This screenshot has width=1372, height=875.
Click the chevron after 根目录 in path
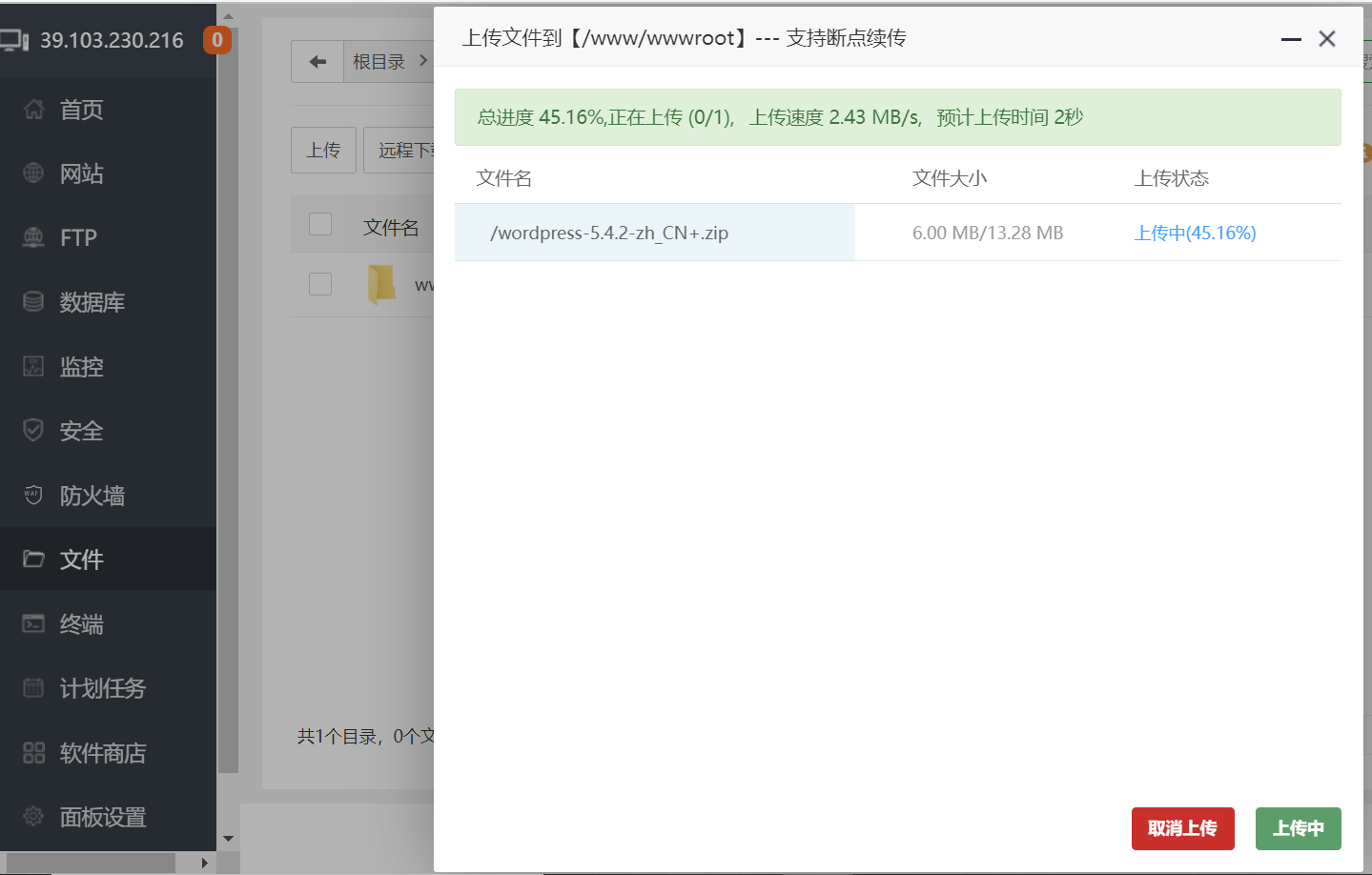423,60
